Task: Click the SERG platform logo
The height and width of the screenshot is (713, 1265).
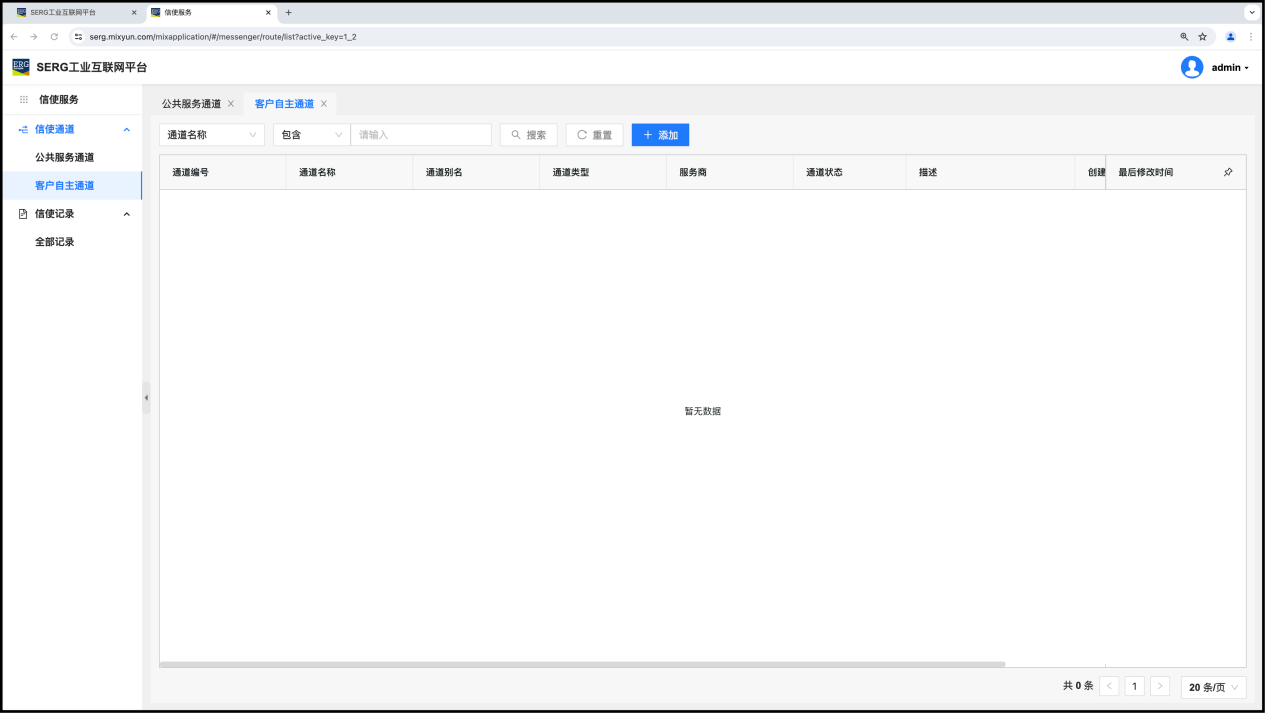Action: [21, 67]
